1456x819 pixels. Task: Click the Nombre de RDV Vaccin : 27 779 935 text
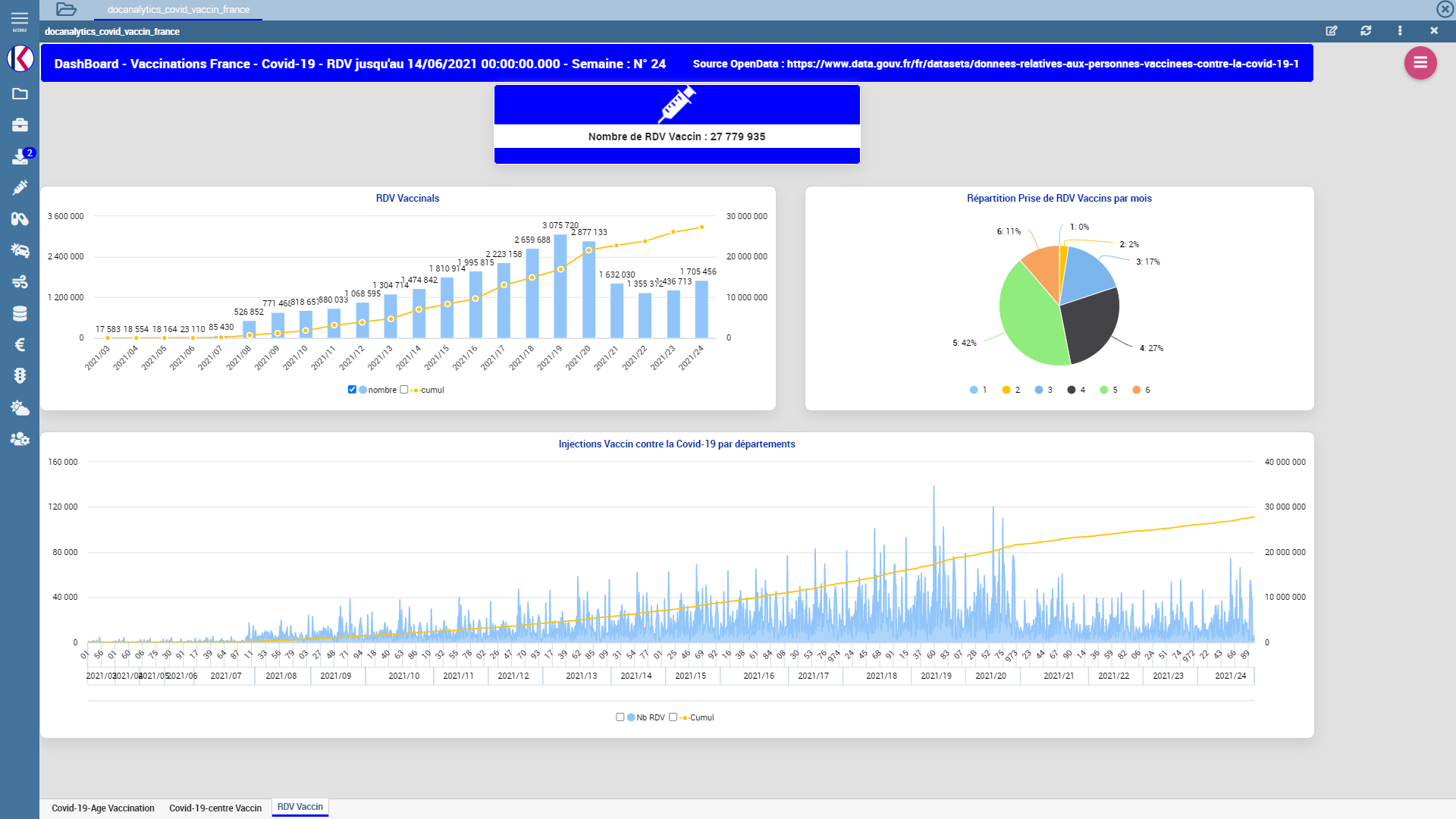(x=676, y=136)
